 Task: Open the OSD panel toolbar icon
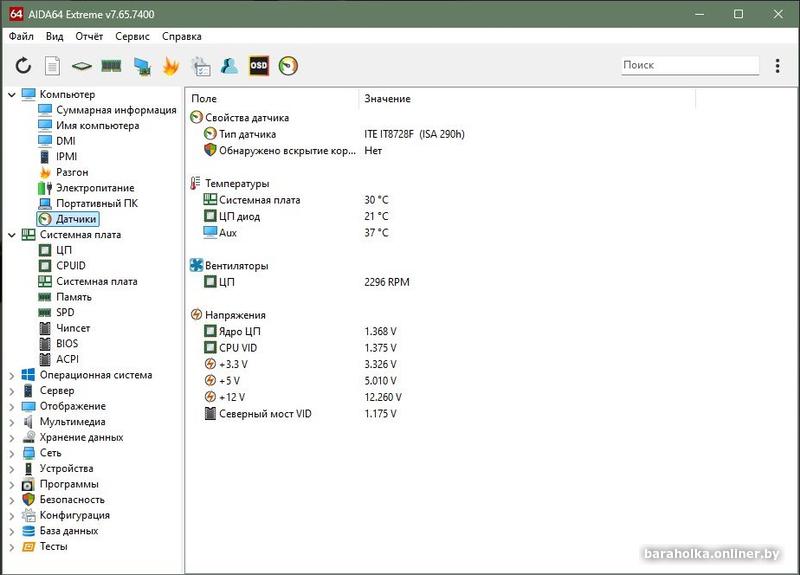(x=259, y=66)
